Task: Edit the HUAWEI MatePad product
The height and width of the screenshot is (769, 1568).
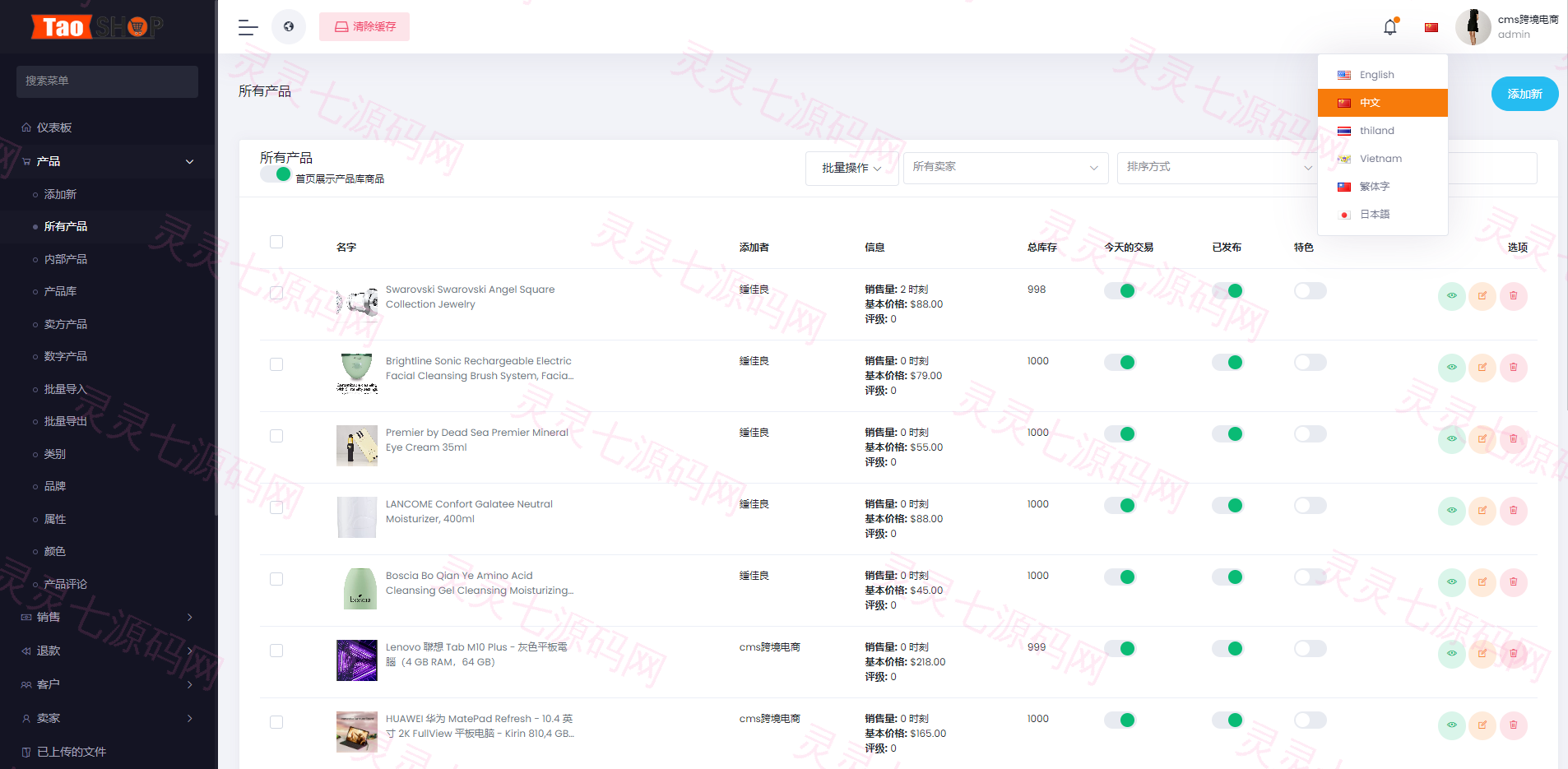Action: coord(1482,725)
